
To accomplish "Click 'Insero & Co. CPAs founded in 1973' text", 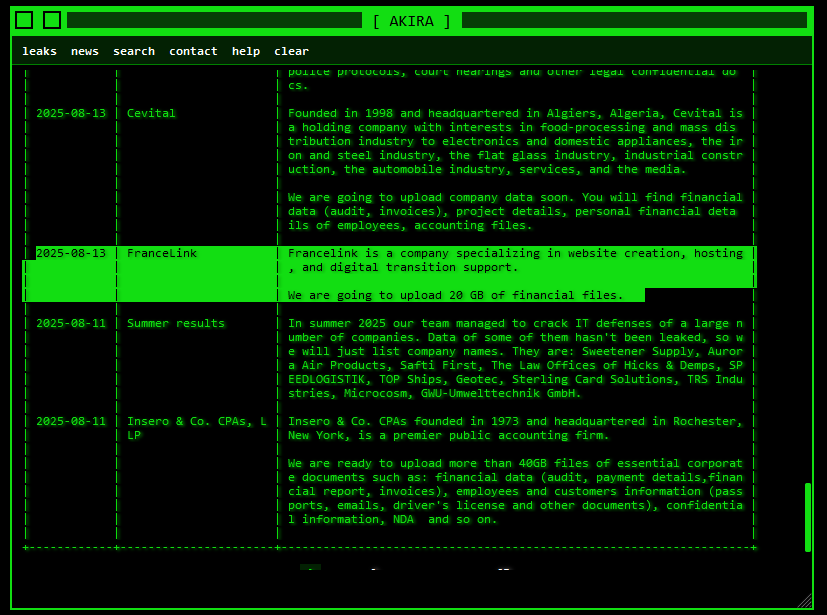I will click(x=515, y=428).
